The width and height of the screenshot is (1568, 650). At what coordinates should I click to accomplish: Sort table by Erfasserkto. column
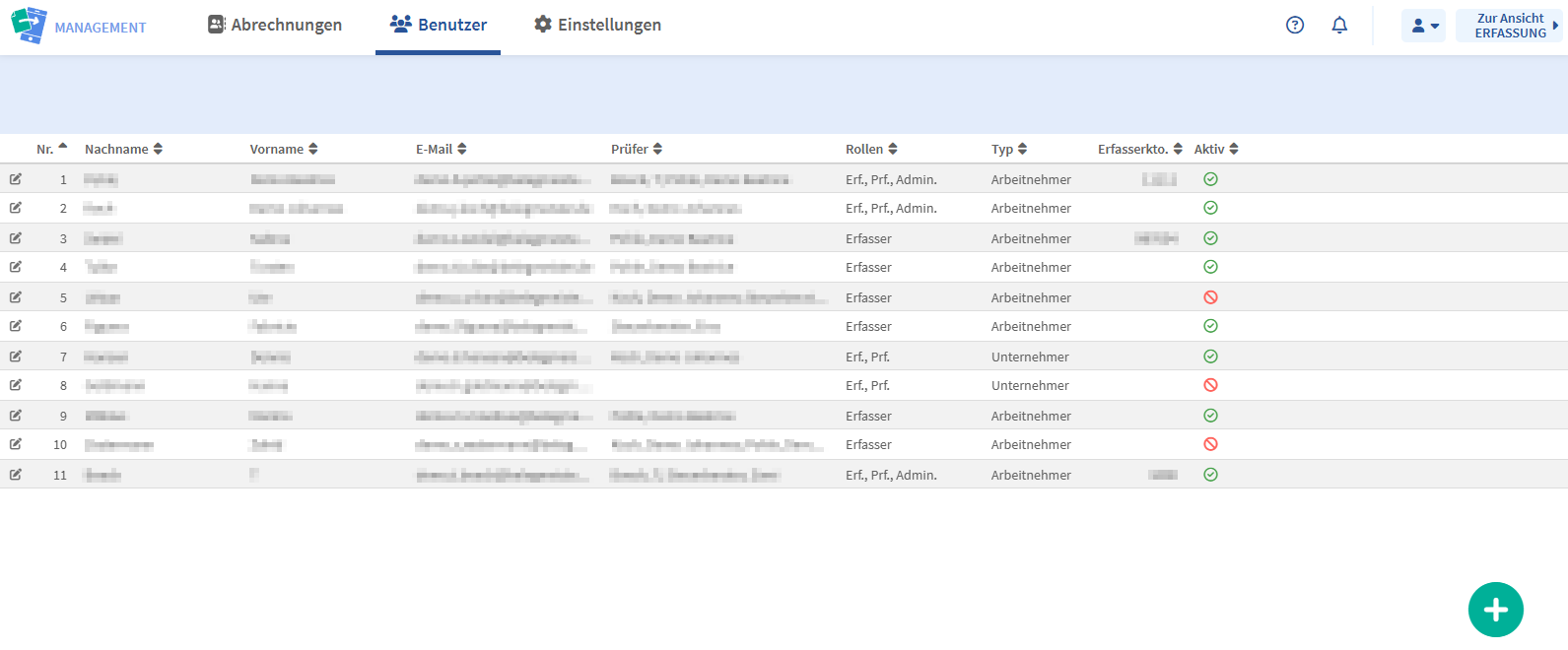point(1140,149)
